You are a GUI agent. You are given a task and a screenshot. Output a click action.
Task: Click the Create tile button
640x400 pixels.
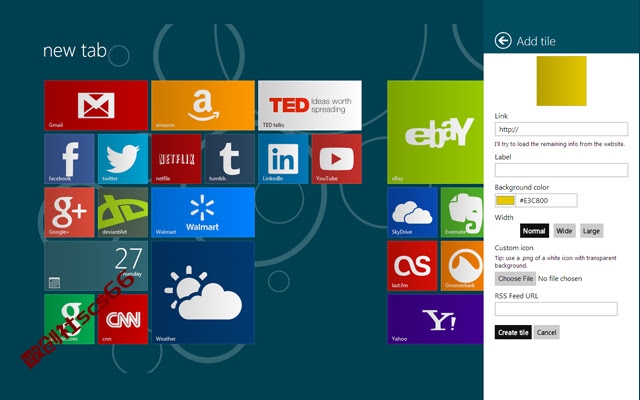(513, 332)
